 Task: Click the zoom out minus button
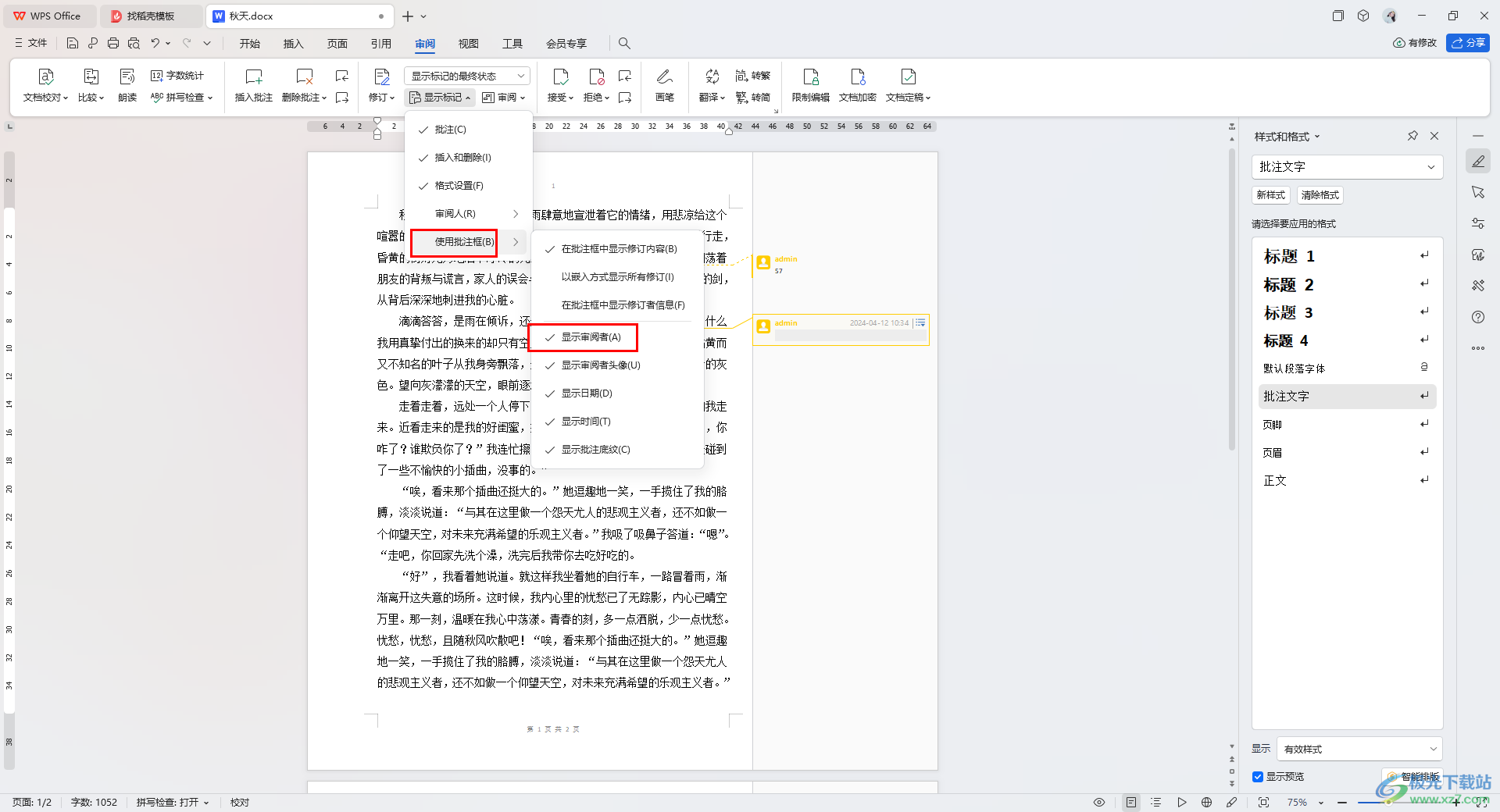tap(1341, 802)
